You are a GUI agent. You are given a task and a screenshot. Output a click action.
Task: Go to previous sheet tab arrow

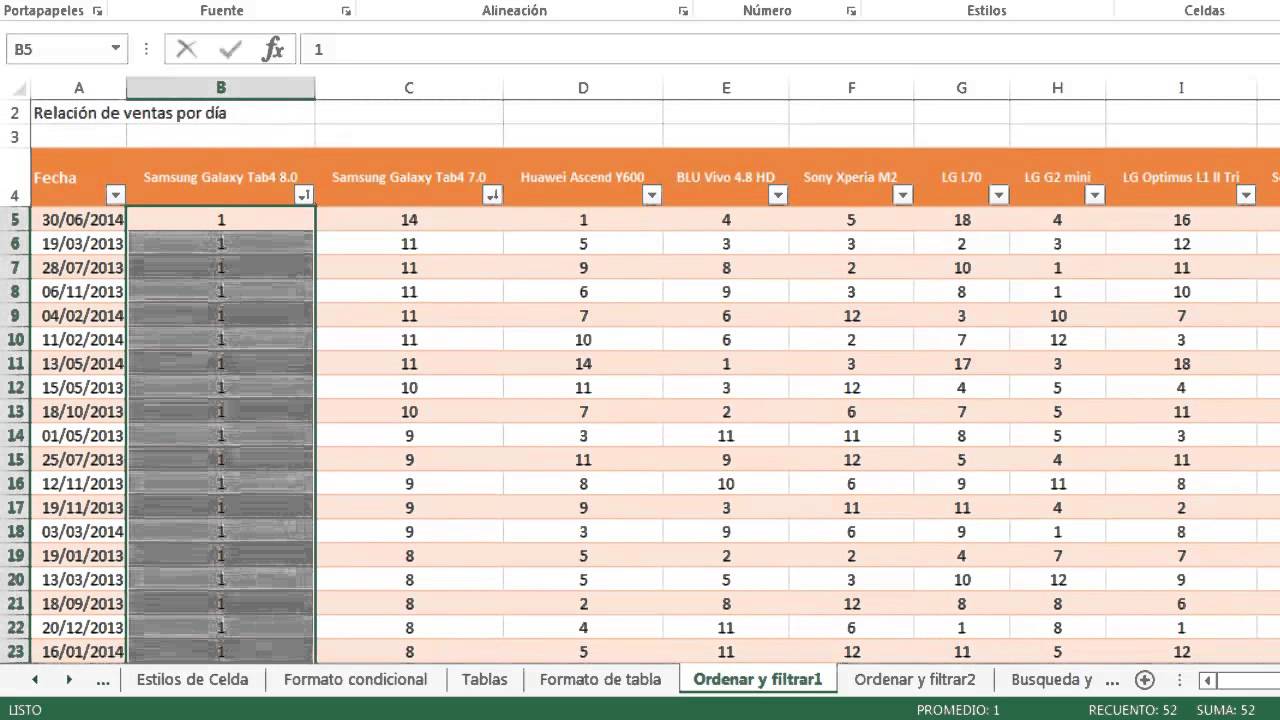[x=35, y=680]
